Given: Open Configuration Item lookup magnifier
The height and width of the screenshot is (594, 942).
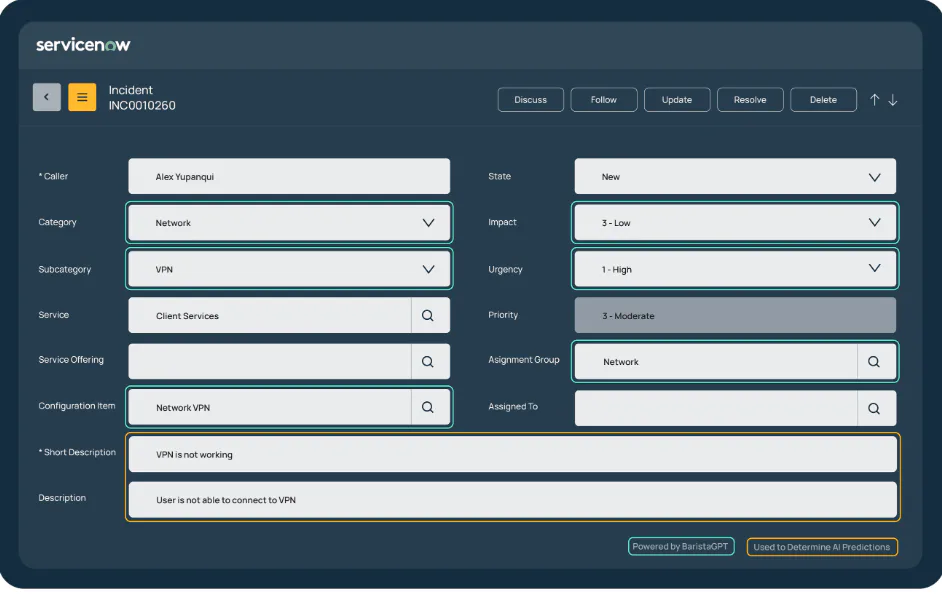Looking at the screenshot, I should point(428,407).
